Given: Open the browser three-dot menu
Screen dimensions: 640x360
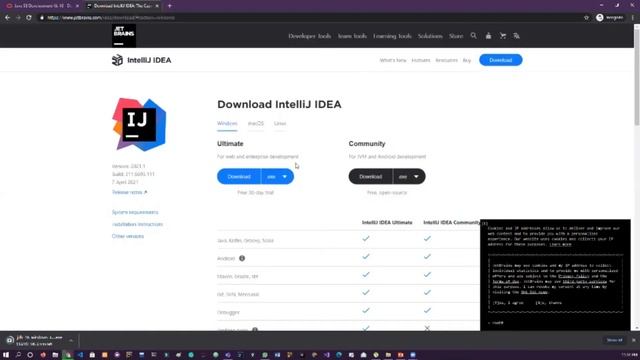Looking at the screenshot, I should point(633,18).
